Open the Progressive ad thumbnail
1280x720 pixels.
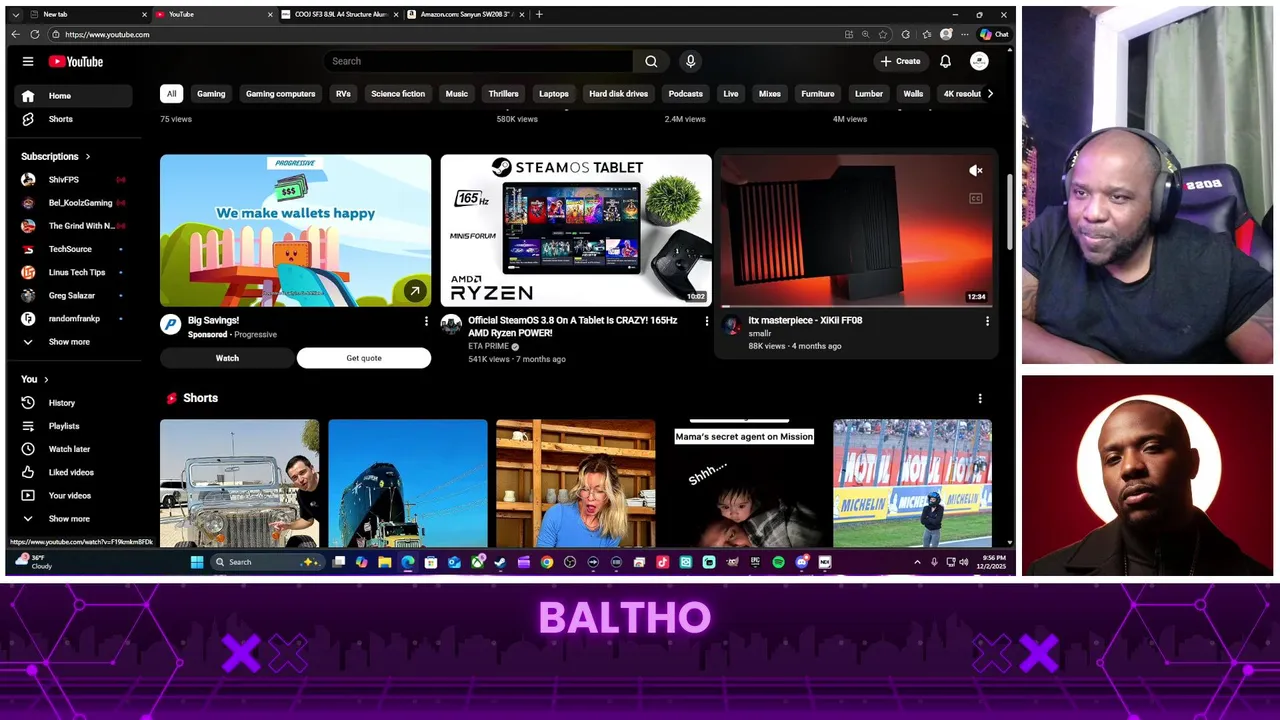point(296,230)
